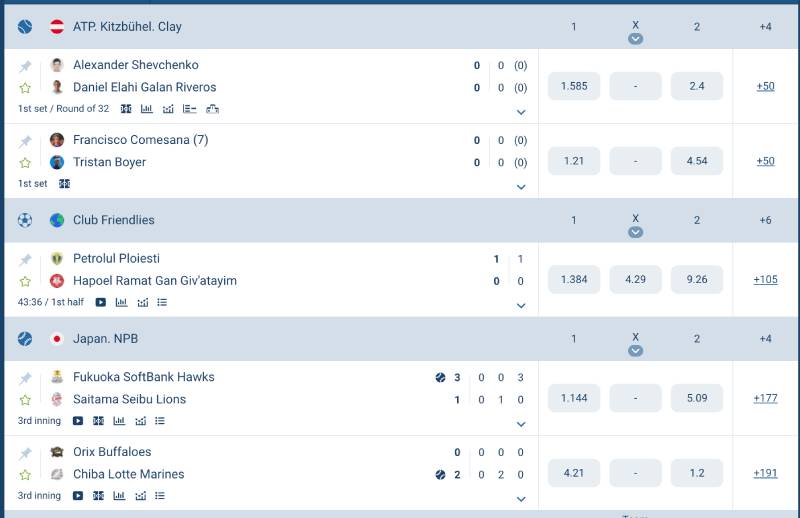
Task: Expand the X column dropdown in Club Friendlies
Action: 635,232
